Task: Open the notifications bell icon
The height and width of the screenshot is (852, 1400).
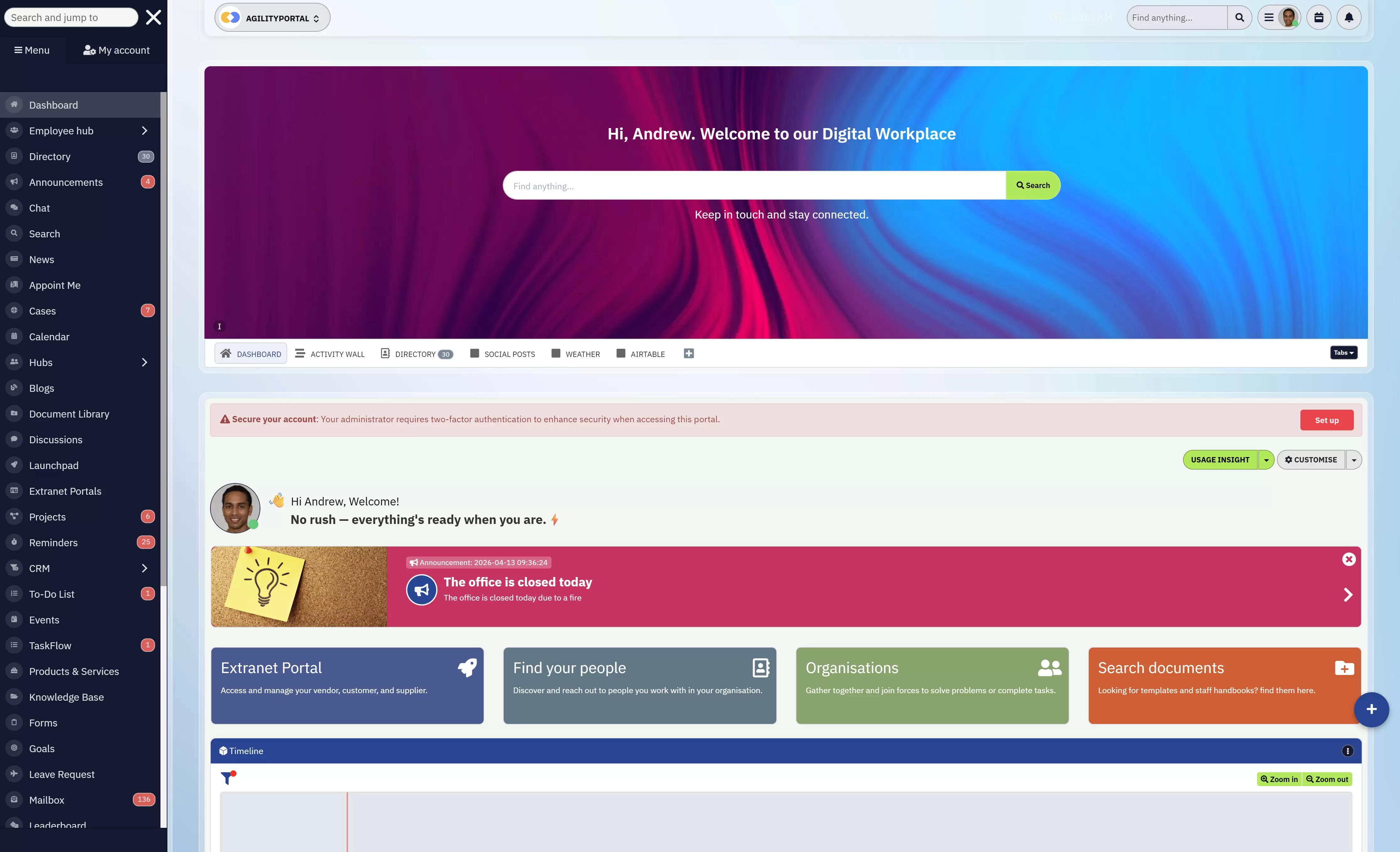Action: coord(1348,18)
